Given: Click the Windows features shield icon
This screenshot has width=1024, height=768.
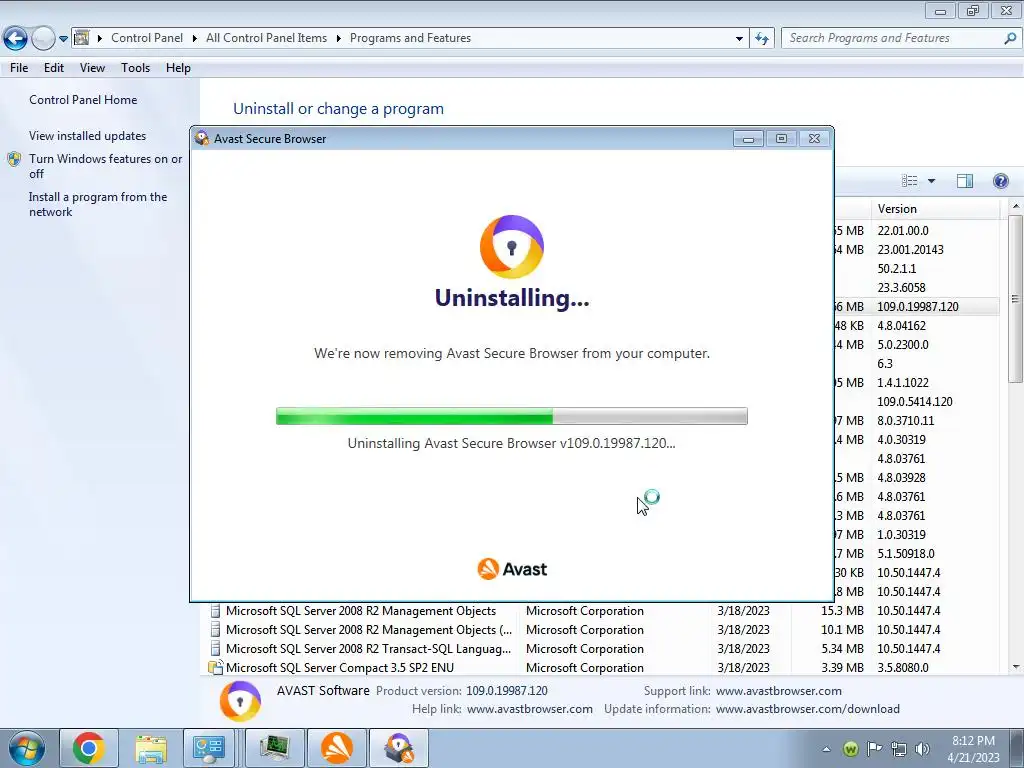Looking at the screenshot, I should click(x=14, y=159).
